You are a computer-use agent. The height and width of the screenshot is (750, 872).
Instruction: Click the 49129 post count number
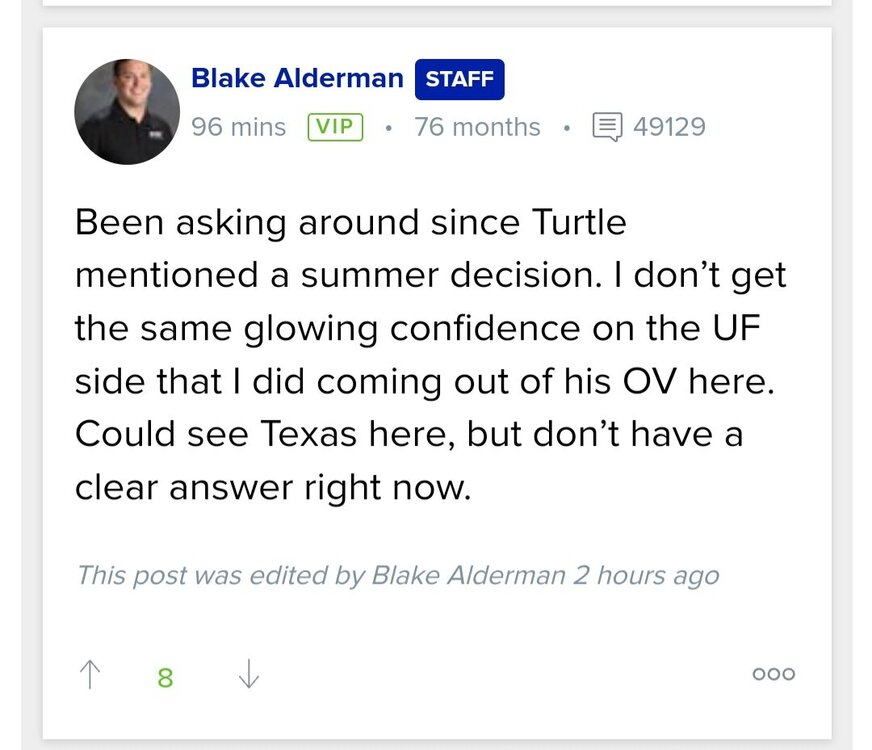click(x=669, y=127)
